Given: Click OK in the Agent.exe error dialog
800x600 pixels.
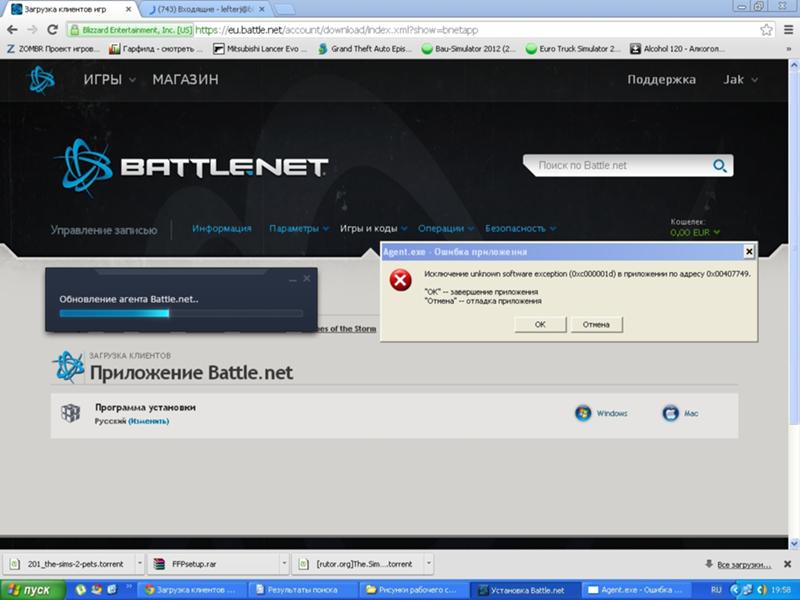Looking at the screenshot, I should (540, 324).
